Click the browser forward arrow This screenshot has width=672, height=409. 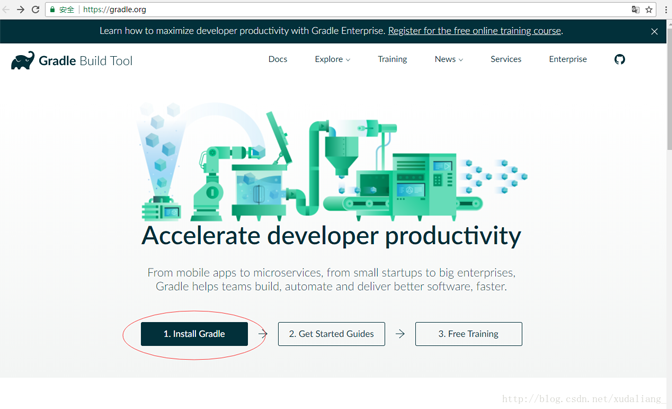pos(21,9)
